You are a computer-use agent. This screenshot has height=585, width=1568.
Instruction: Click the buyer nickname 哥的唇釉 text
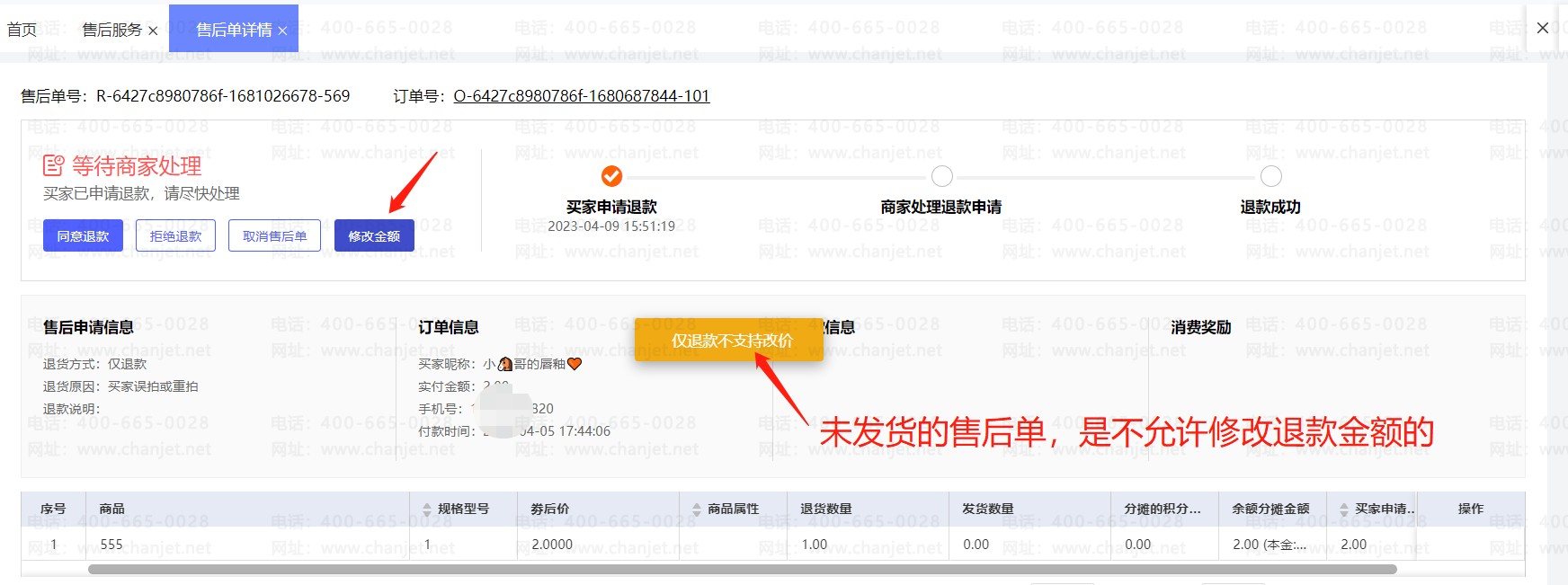click(x=539, y=364)
